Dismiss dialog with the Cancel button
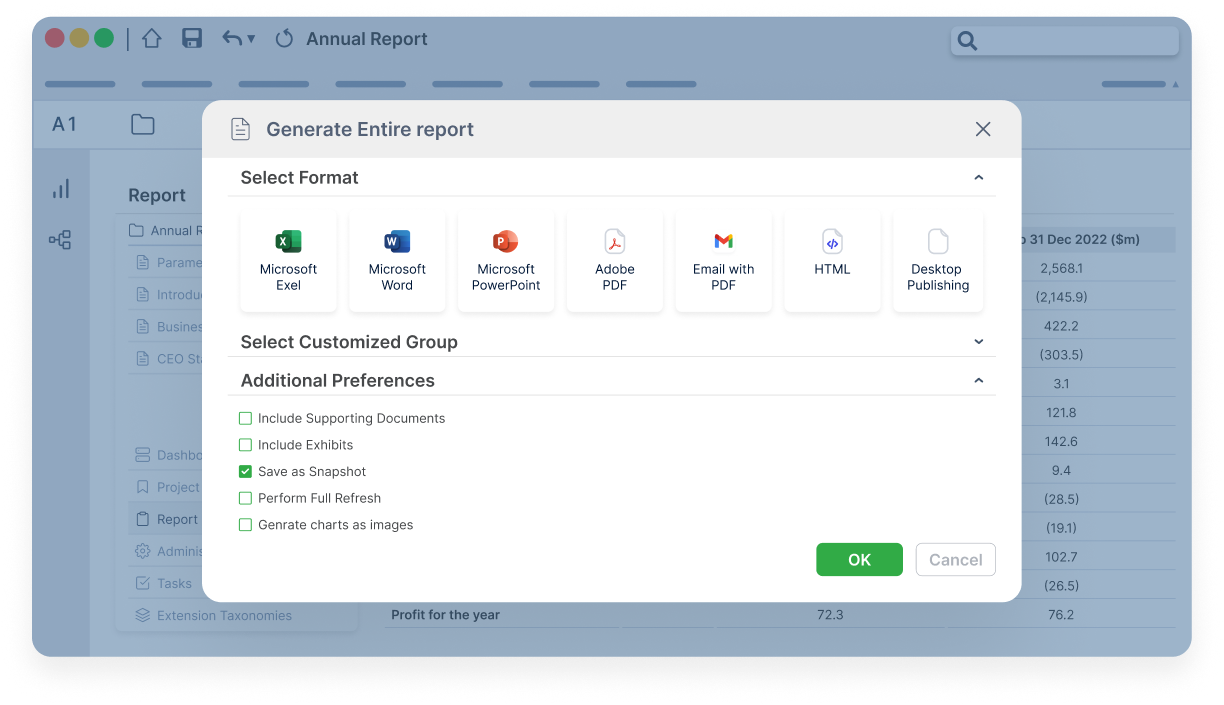This screenshot has height=705, width=1224. coord(956,560)
